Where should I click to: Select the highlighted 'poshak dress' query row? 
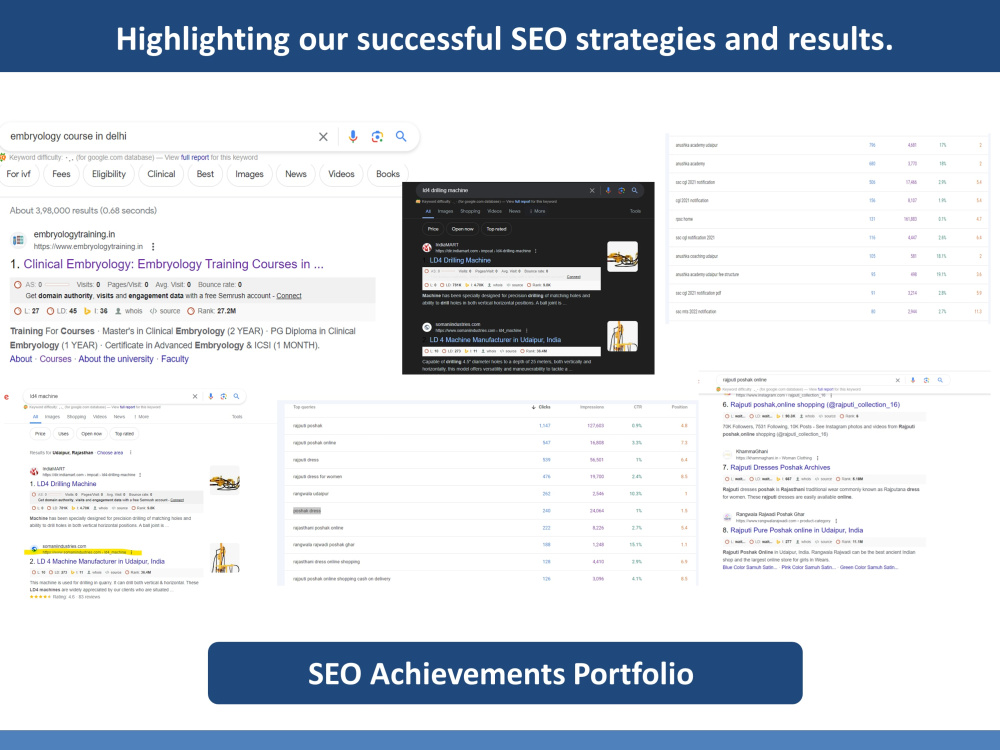pyautogui.click(x=489, y=511)
